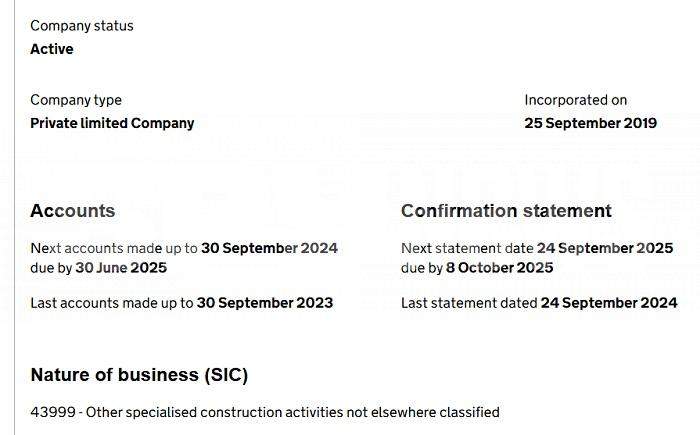Click the Next accounts made up to text
The height and width of the screenshot is (435, 700).
click(114, 248)
